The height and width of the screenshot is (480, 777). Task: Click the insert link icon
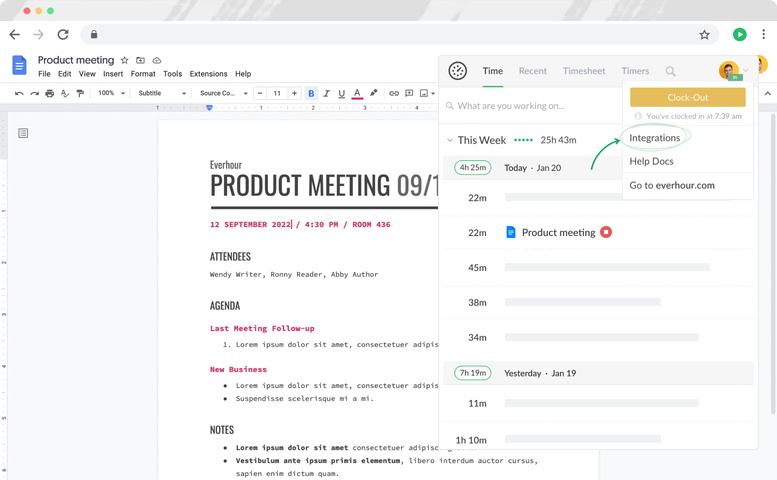(394, 93)
